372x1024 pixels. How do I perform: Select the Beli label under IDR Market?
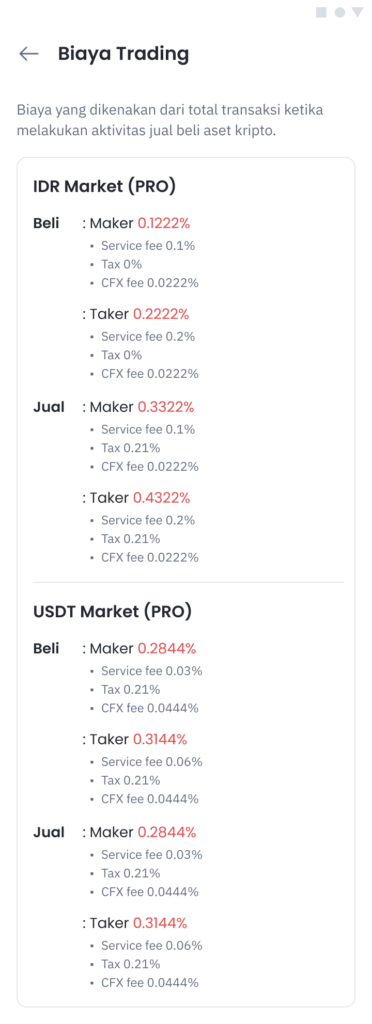(46, 223)
